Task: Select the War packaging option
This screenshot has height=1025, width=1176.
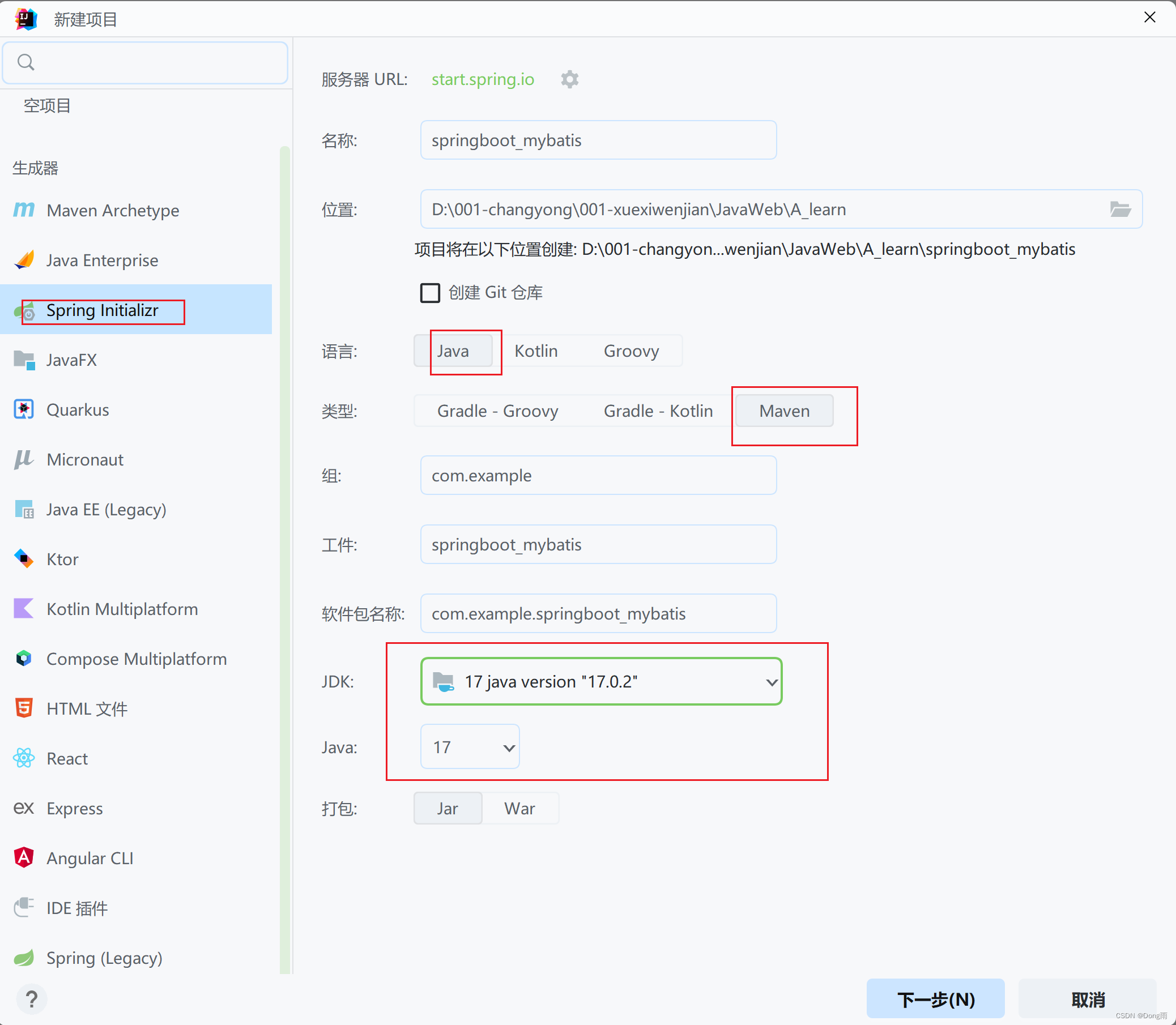Action: 518,808
